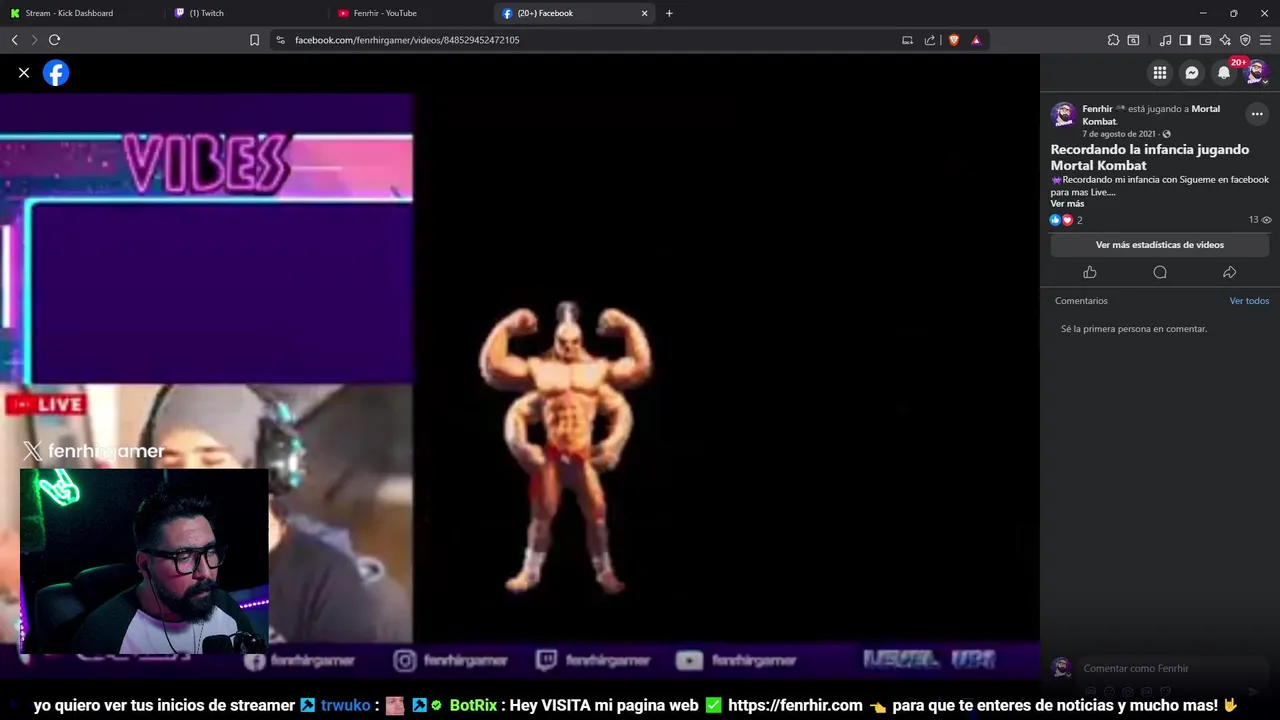Open Brave Rewards triangle icon
Screen dimensions: 1280x720
click(976, 40)
